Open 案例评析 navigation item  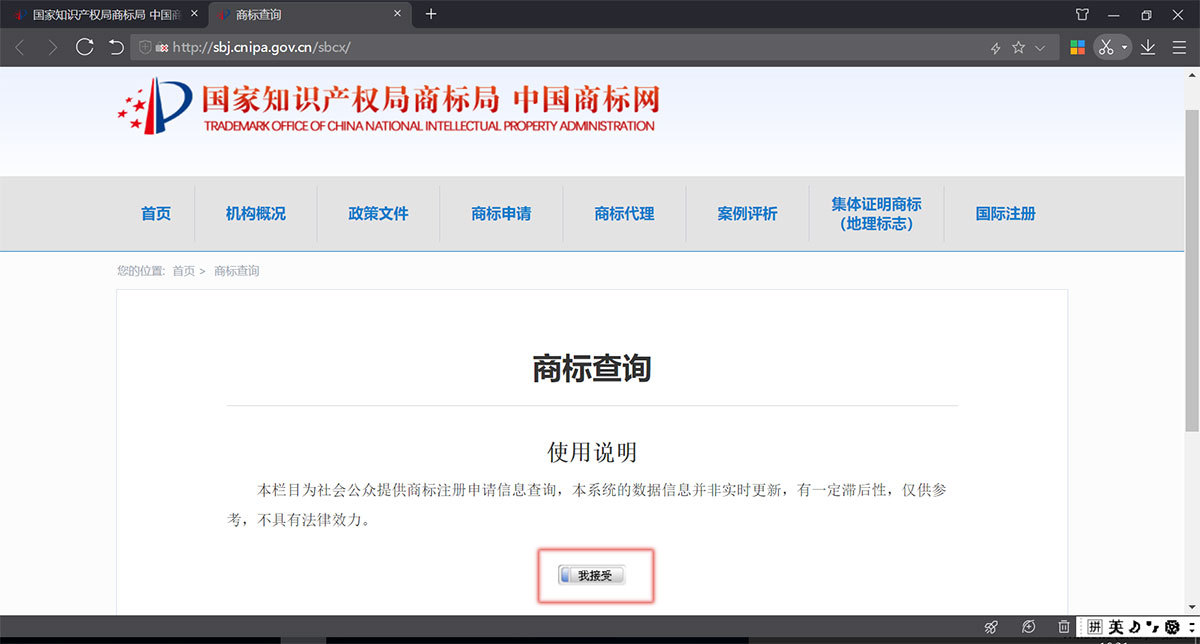[747, 213]
